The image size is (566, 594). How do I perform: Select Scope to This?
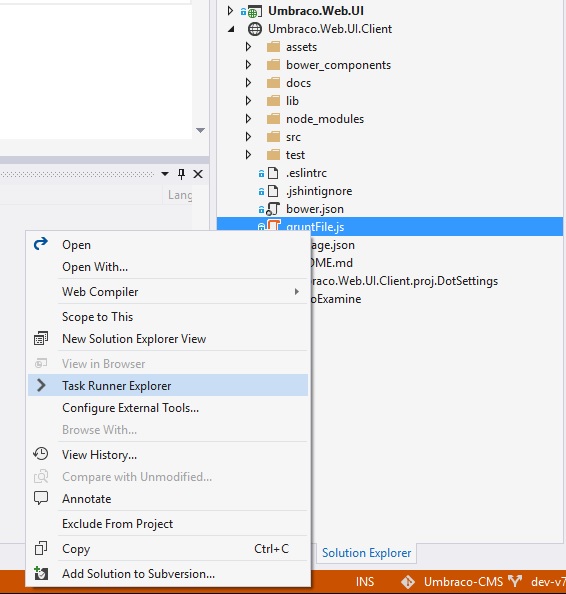click(167, 317)
